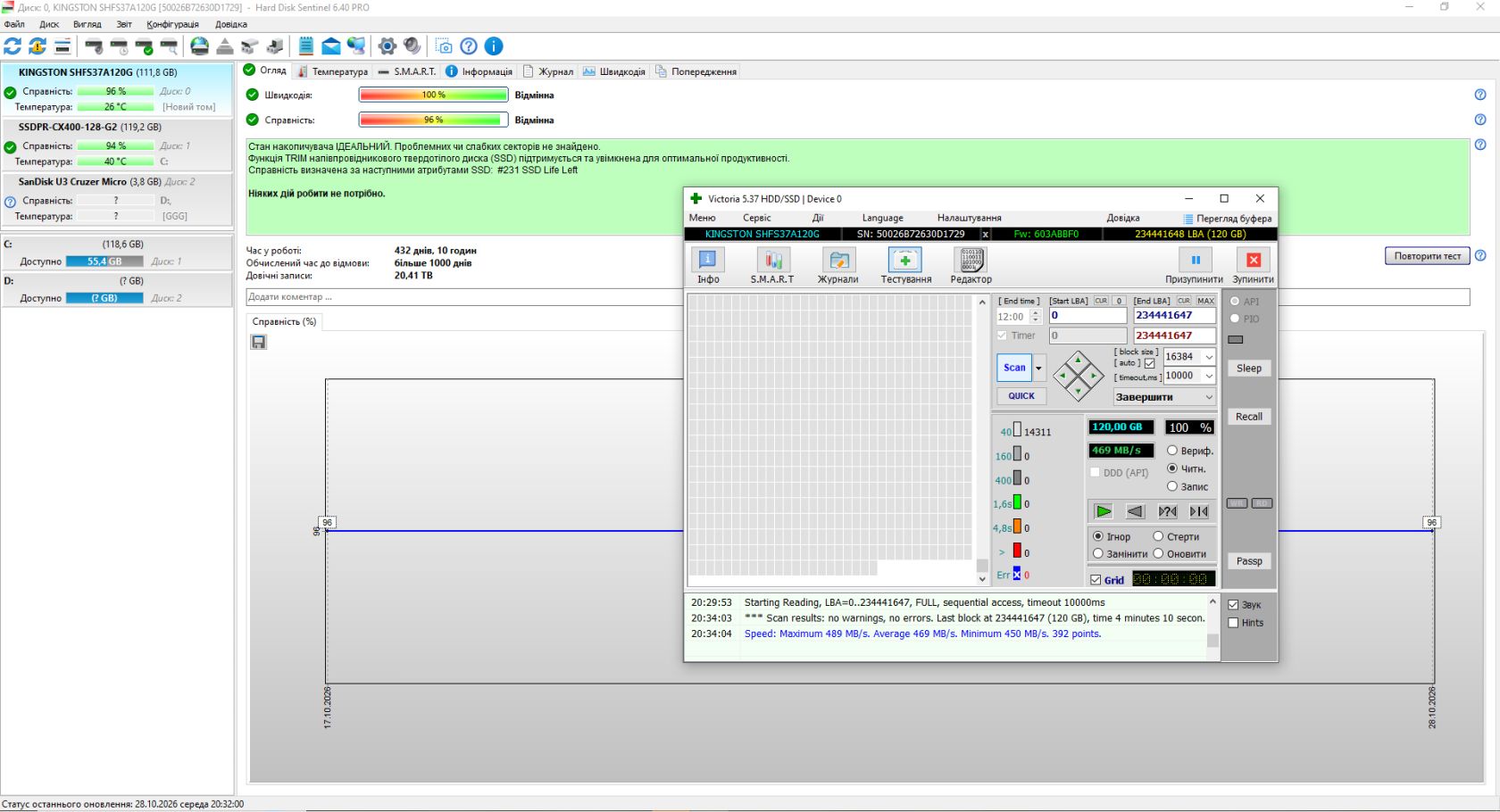Click the blue info circle toolbar icon

click(494, 46)
